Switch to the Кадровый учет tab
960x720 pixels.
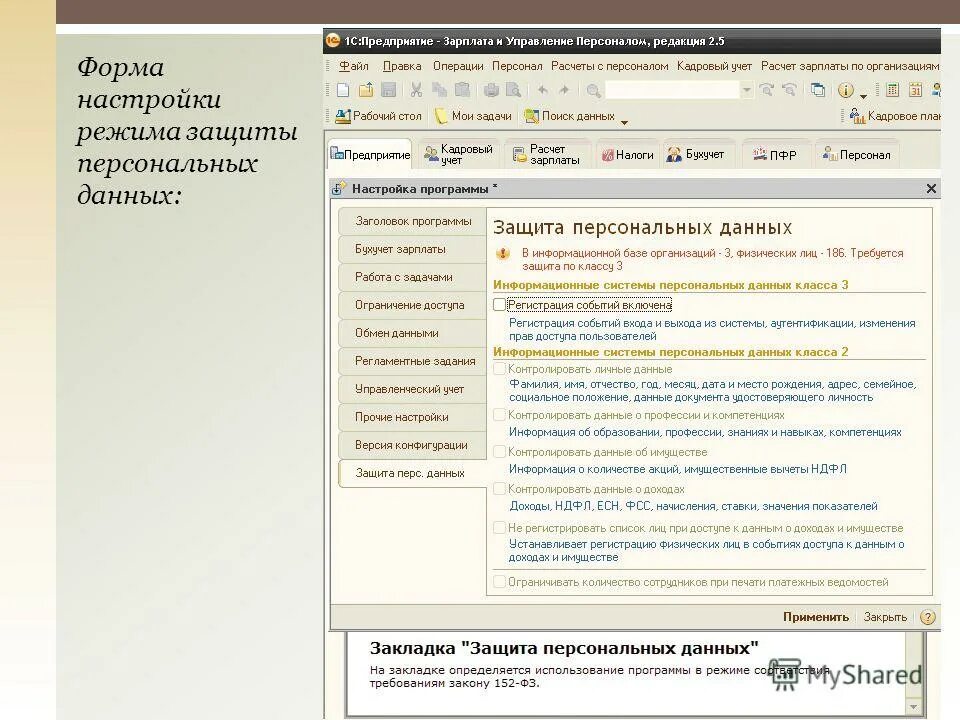tap(458, 154)
